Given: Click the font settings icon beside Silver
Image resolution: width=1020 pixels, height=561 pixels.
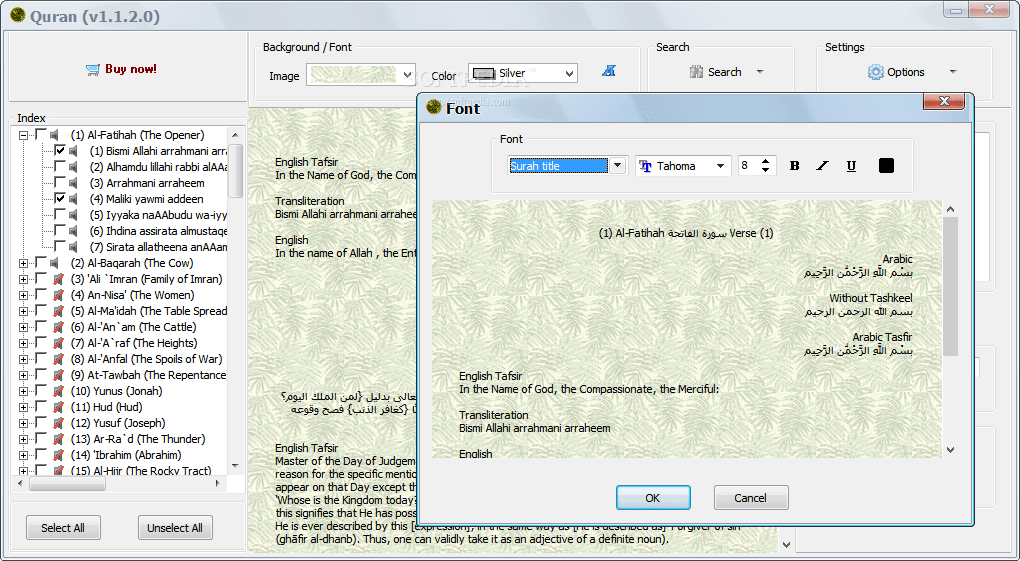Looking at the screenshot, I should click(609, 71).
